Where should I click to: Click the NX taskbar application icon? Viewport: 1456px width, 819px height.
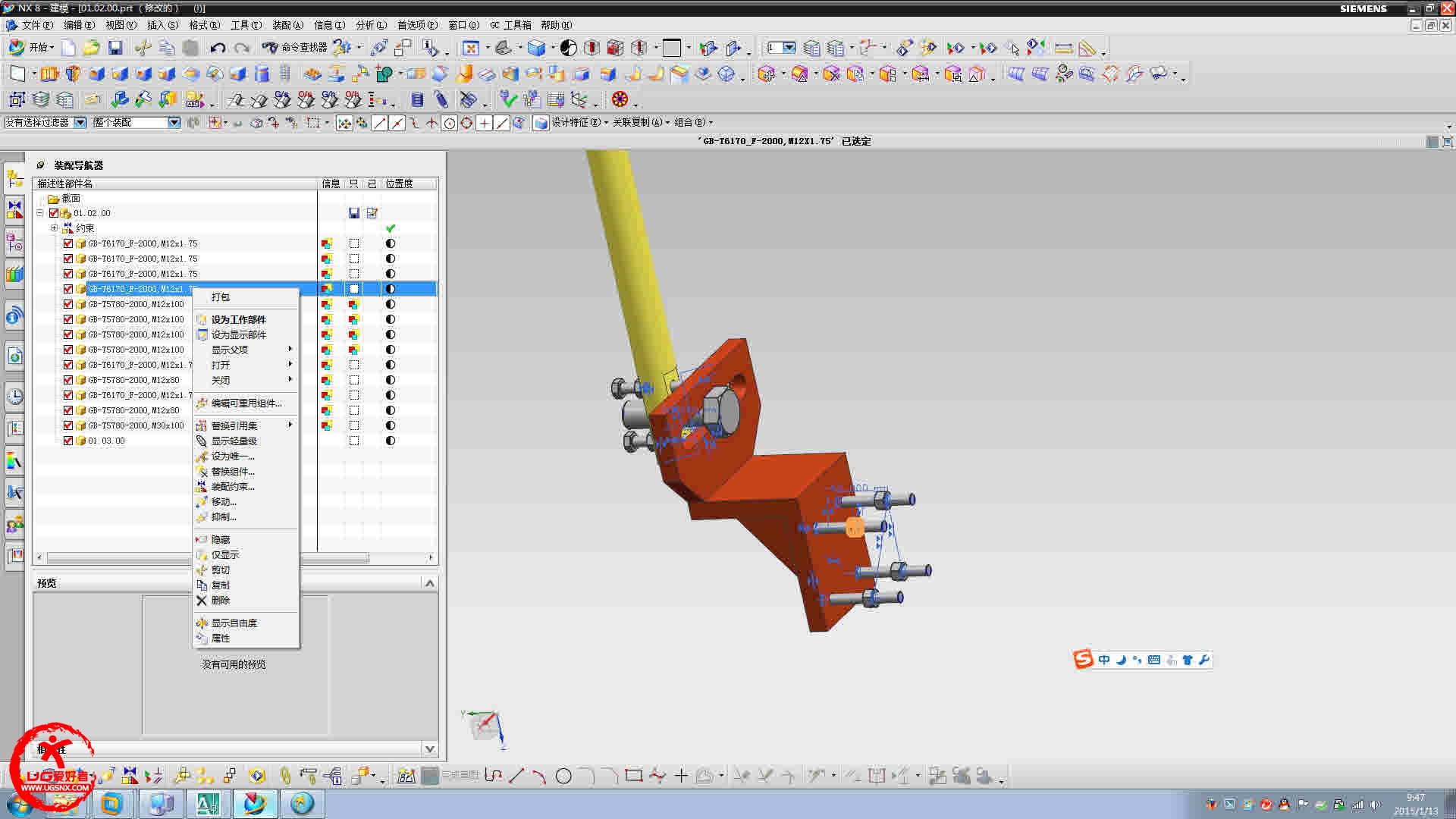click(255, 804)
